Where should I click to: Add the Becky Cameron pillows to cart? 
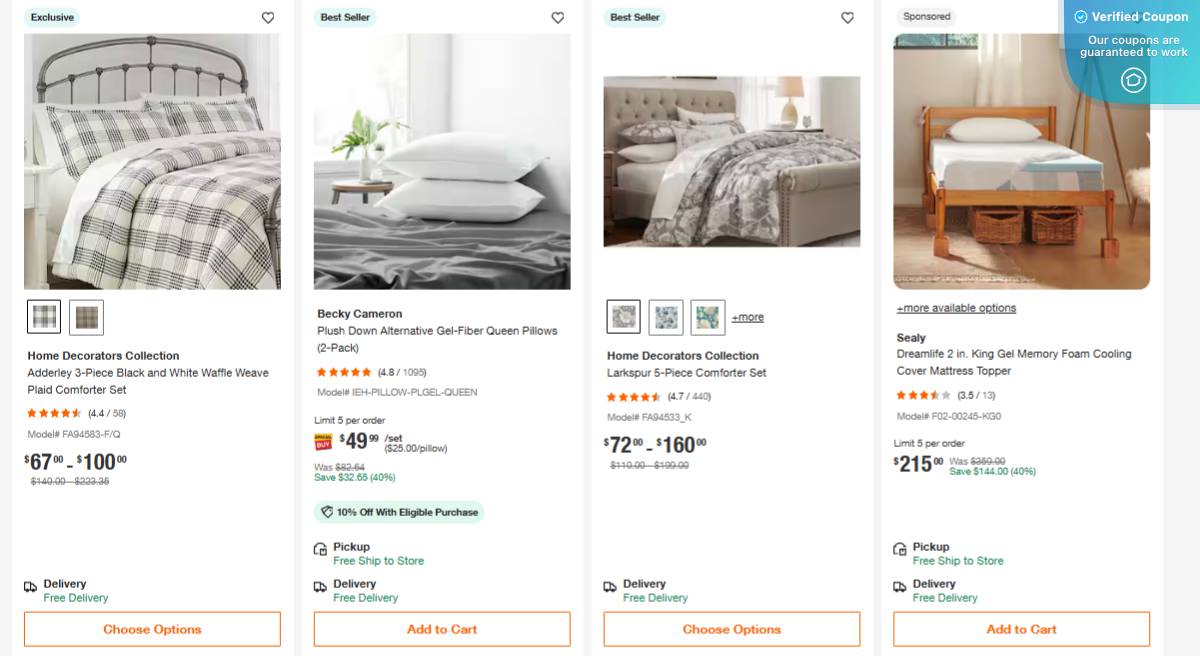click(442, 629)
